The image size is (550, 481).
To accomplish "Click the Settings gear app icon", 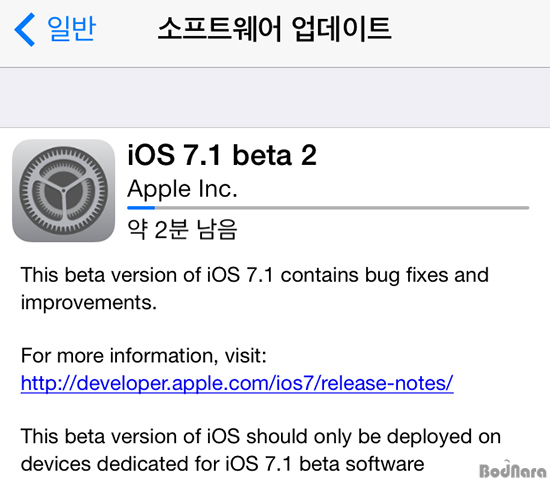I will pos(63,191).
